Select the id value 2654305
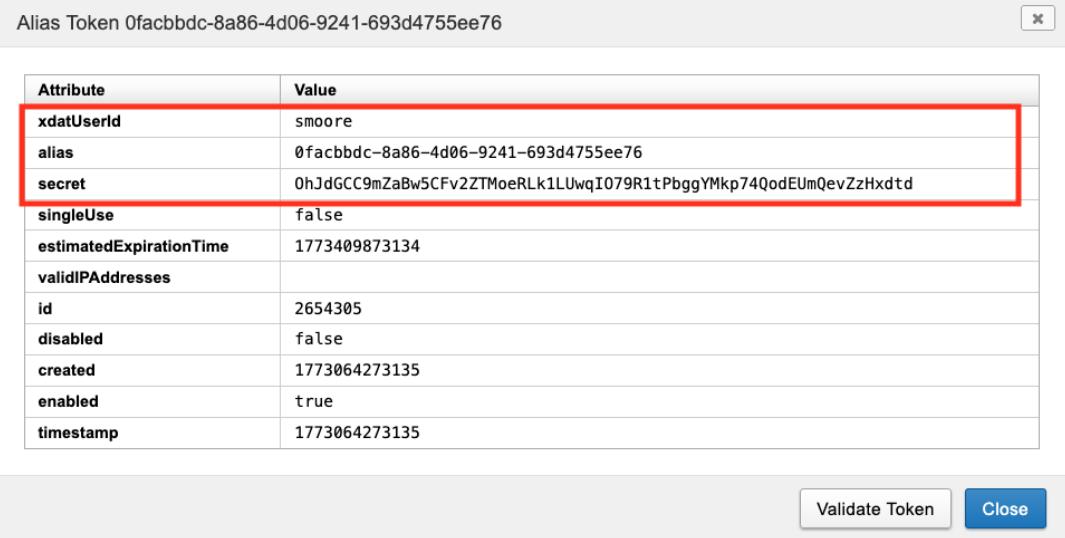The image size is (1065, 538). coord(328,309)
